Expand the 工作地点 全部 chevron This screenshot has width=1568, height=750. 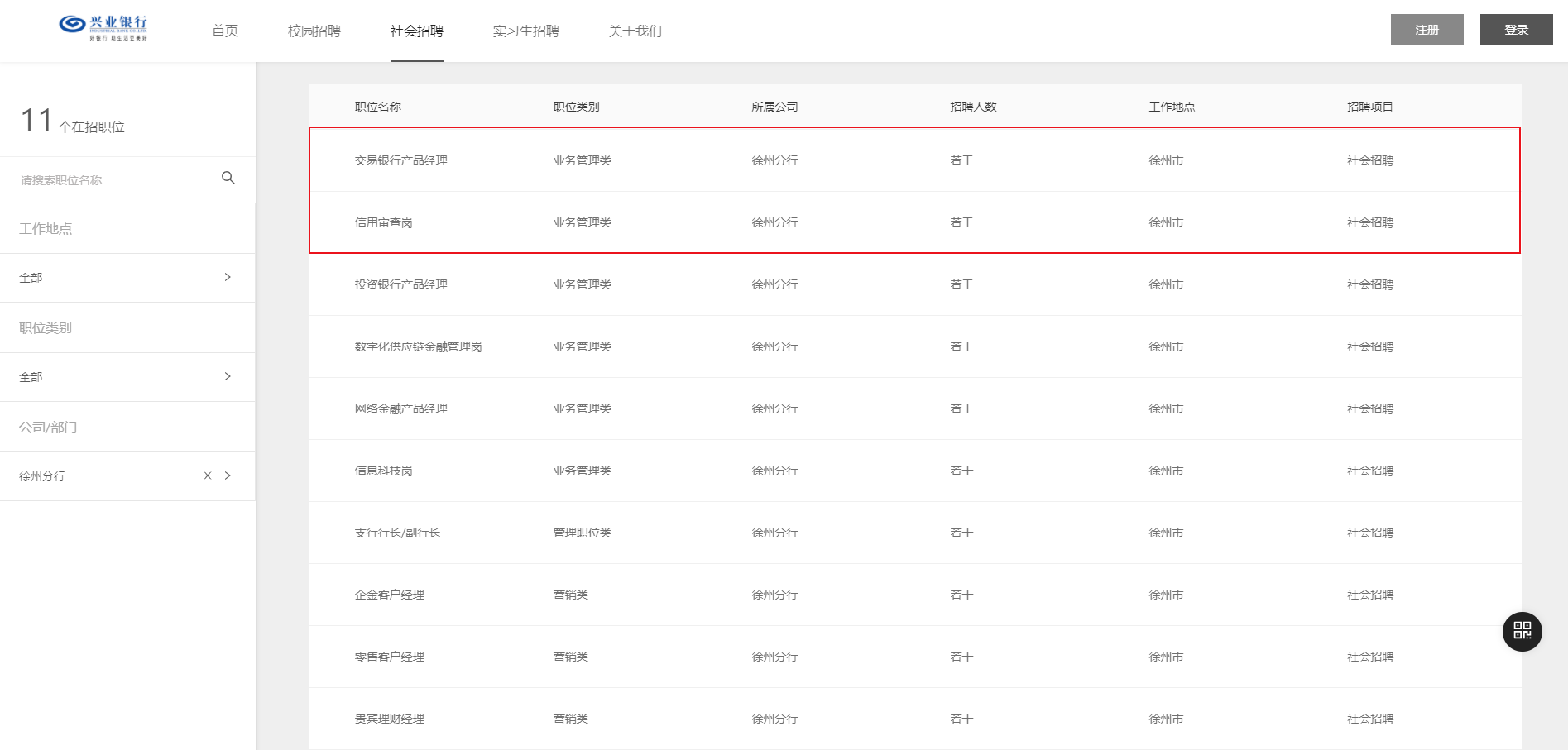tap(228, 277)
